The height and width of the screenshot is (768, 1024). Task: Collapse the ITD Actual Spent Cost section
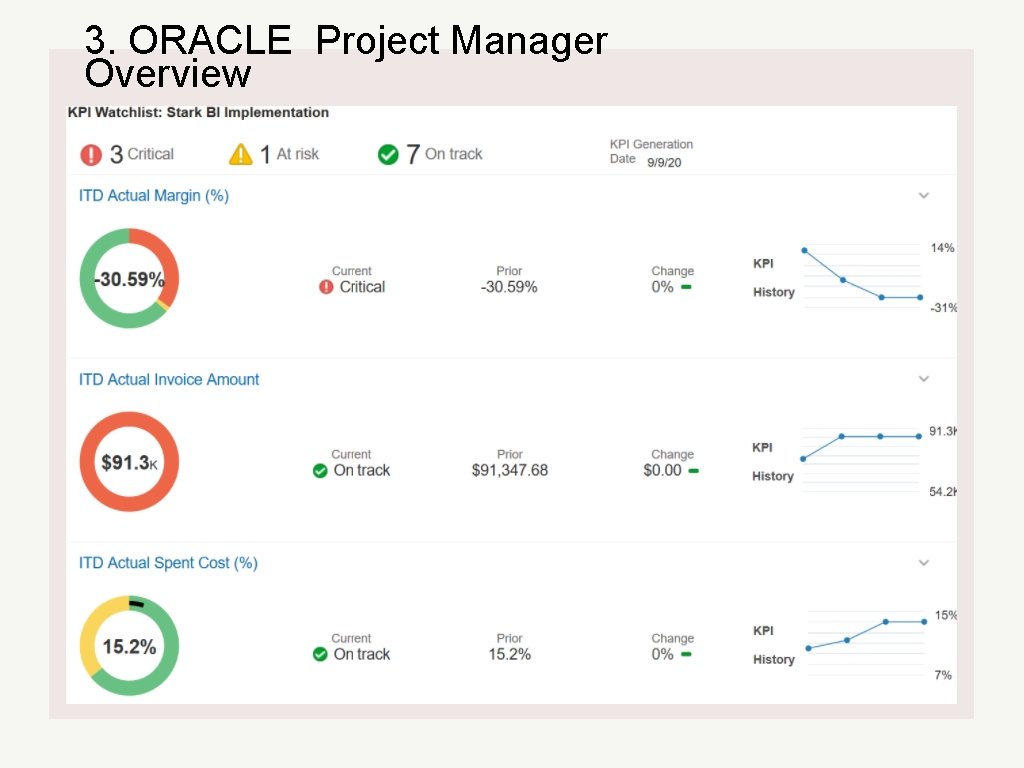[924, 562]
